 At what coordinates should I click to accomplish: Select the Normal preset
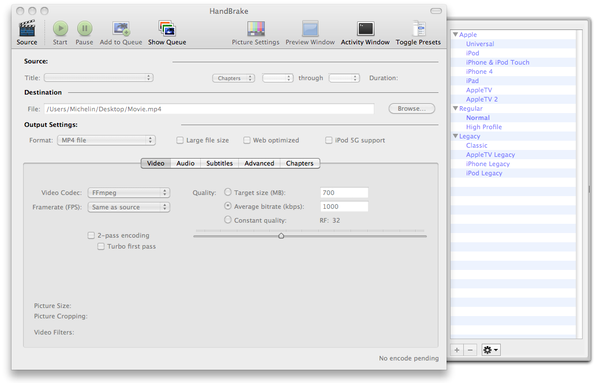pyautogui.click(x=478, y=118)
